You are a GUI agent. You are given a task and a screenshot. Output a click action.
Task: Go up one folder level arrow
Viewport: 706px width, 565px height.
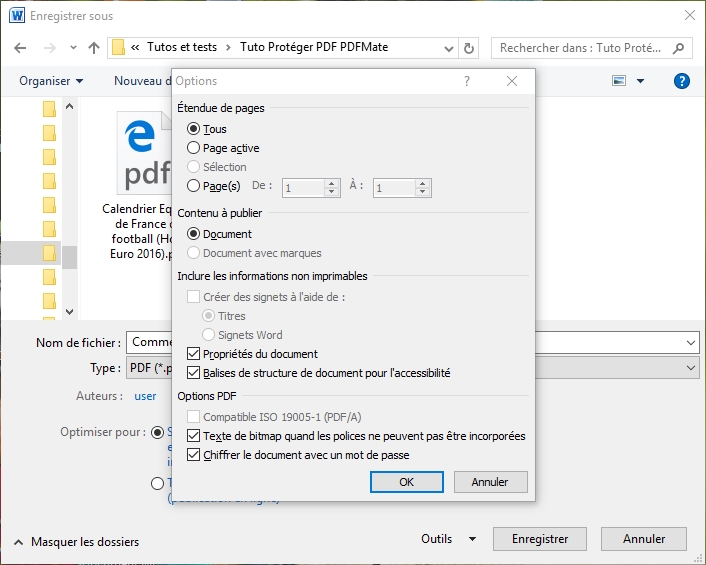point(94,48)
